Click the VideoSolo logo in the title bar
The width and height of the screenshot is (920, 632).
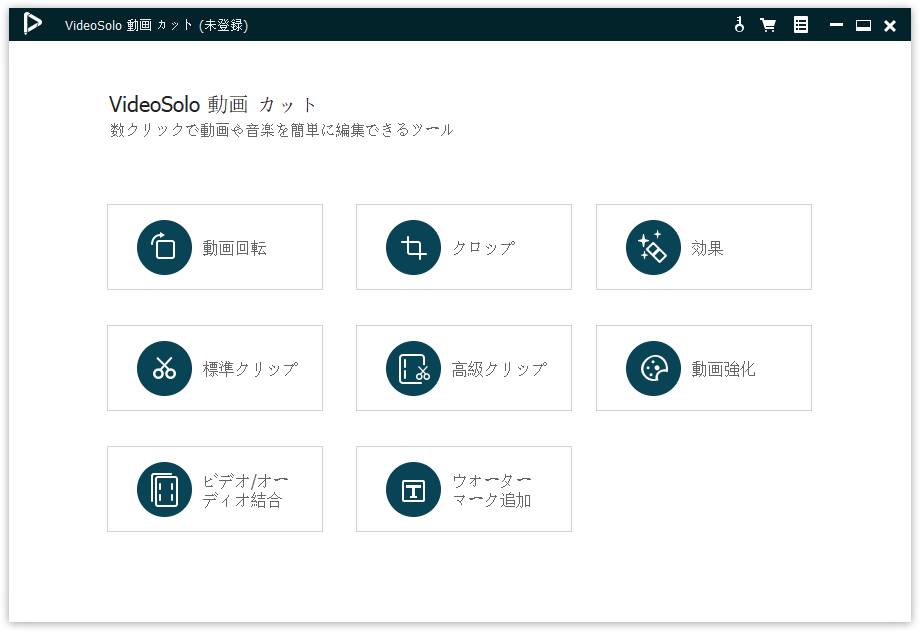[x=34, y=24]
